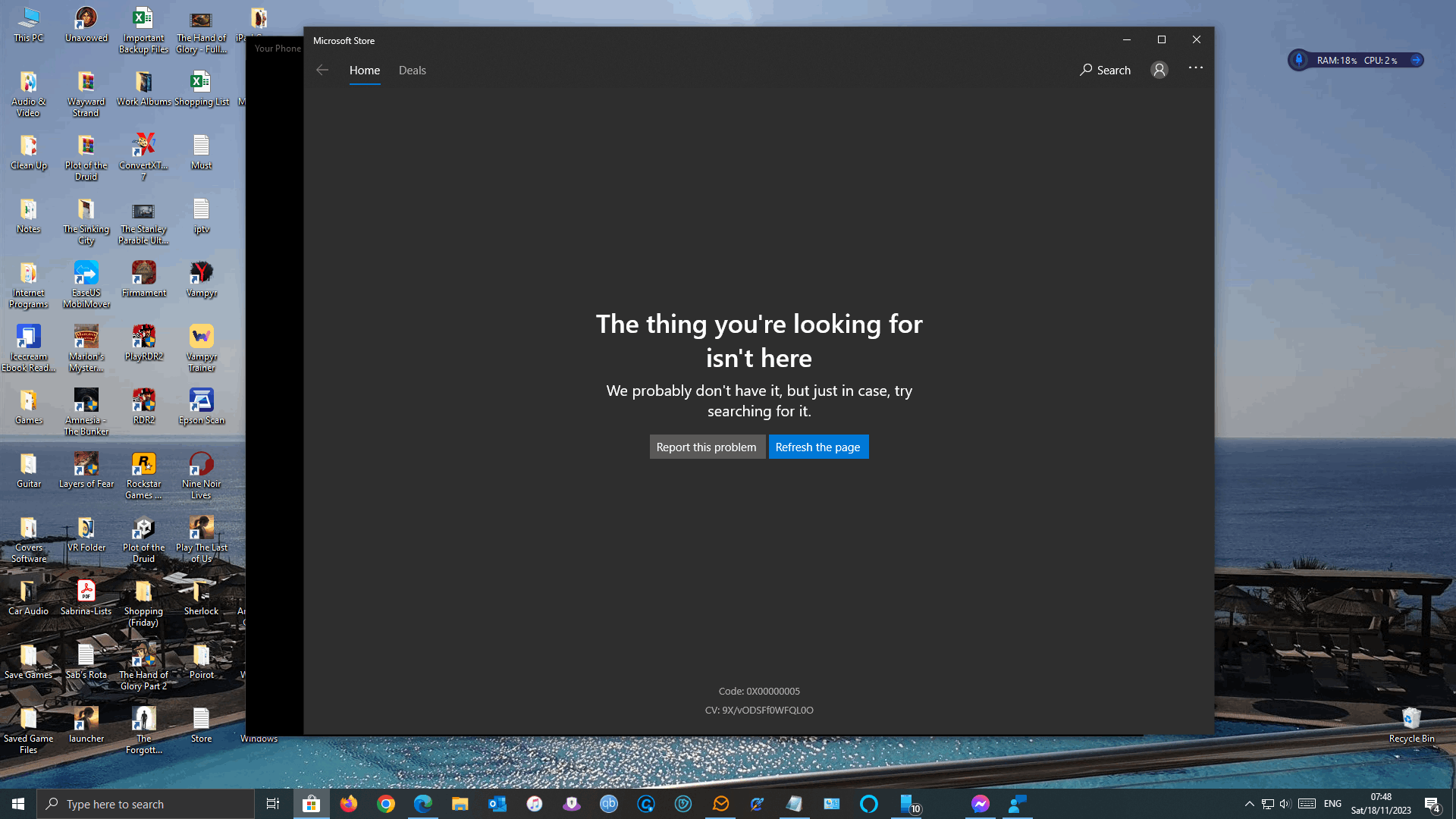Open the notifications action center icon
This screenshot has width=1456, height=819.
1432,804
